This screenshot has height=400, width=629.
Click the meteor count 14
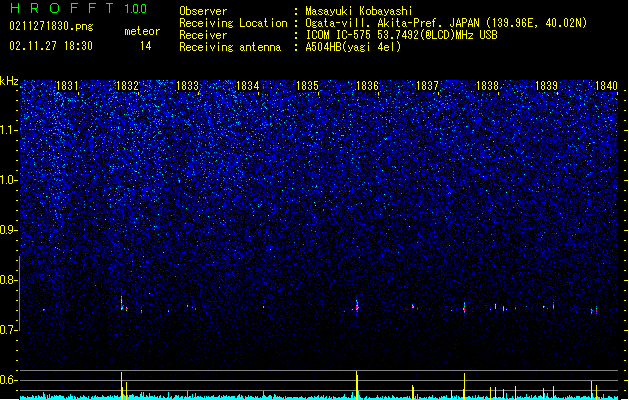(146, 46)
